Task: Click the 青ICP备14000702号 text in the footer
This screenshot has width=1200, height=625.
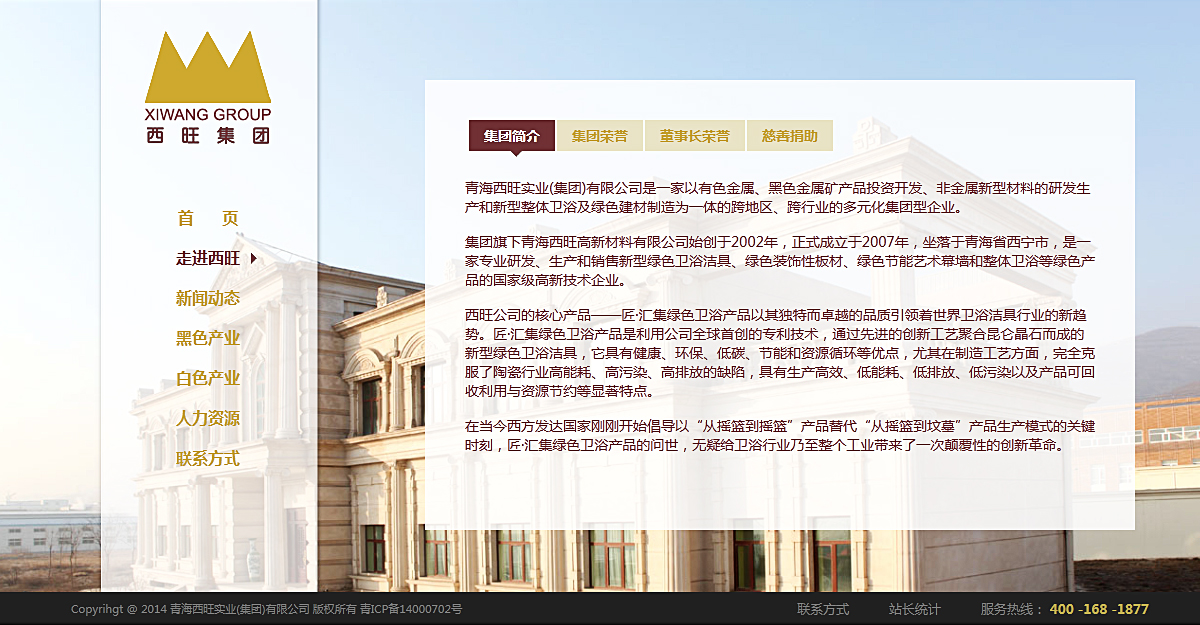Action: coord(411,609)
